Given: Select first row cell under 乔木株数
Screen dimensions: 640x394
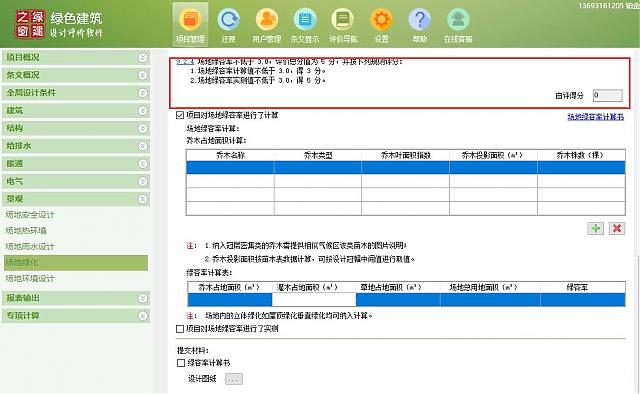Looking at the screenshot, I should pyautogui.click(x=581, y=167).
